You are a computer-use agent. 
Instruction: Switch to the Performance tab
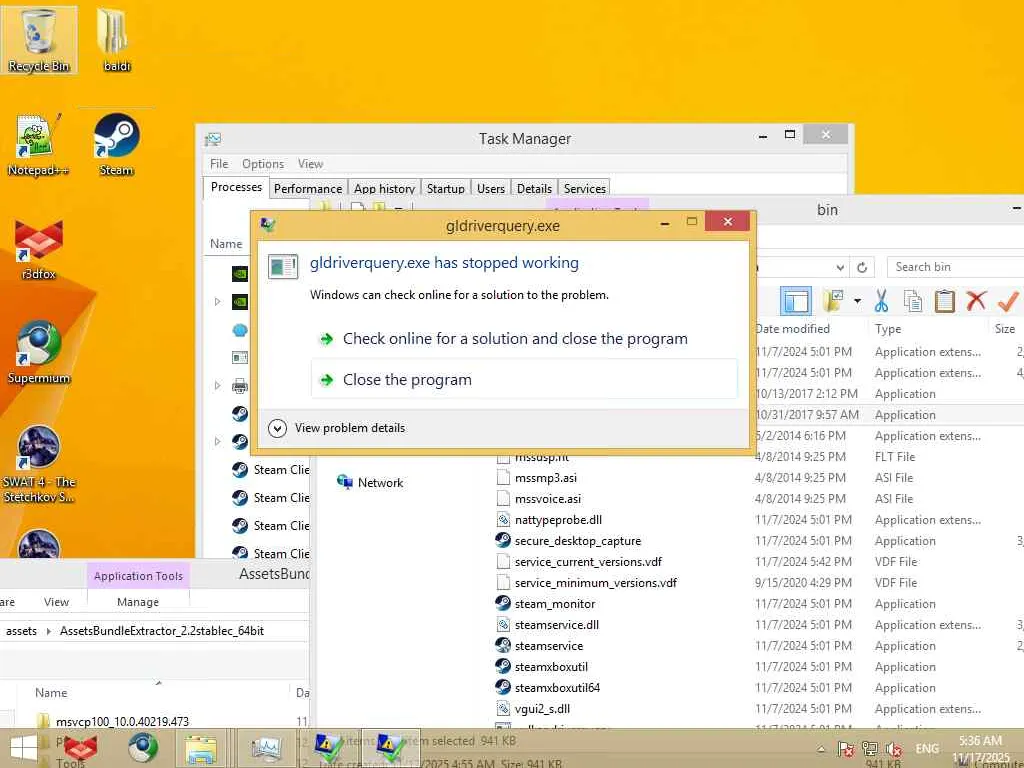(x=308, y=188)
